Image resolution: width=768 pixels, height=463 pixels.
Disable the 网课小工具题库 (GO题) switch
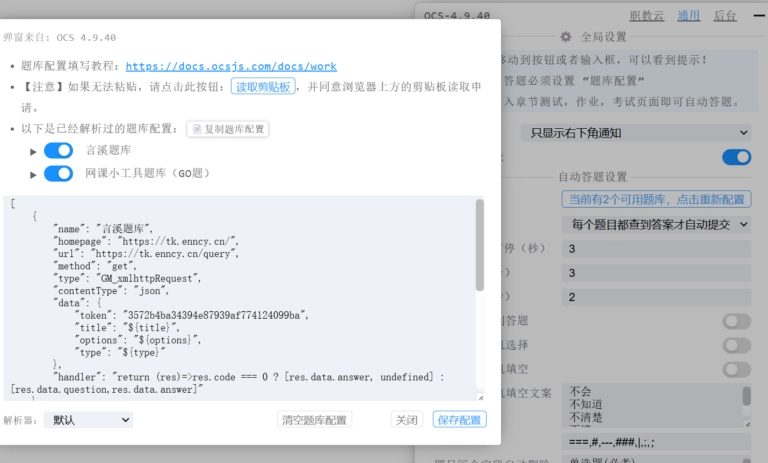tap(58, 173)
